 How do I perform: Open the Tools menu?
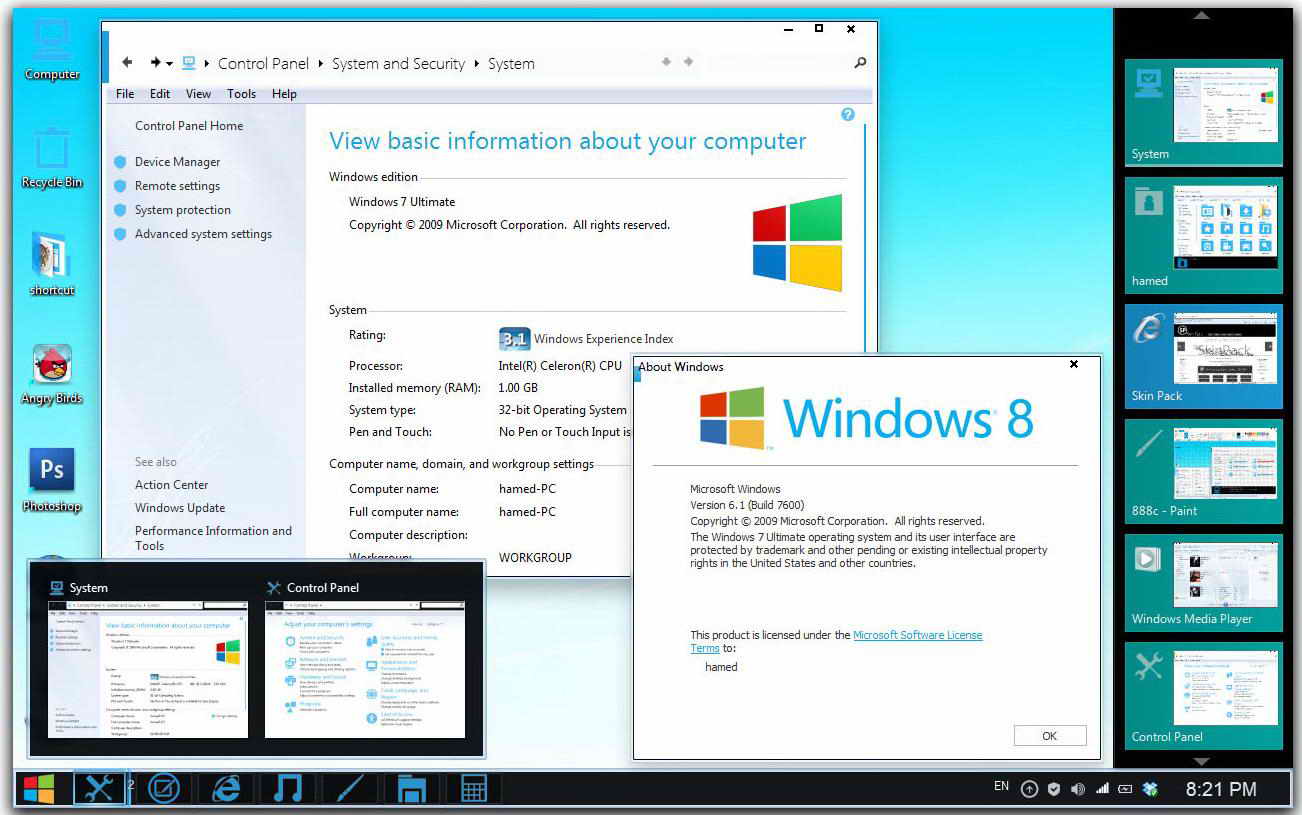click(241, 94)
